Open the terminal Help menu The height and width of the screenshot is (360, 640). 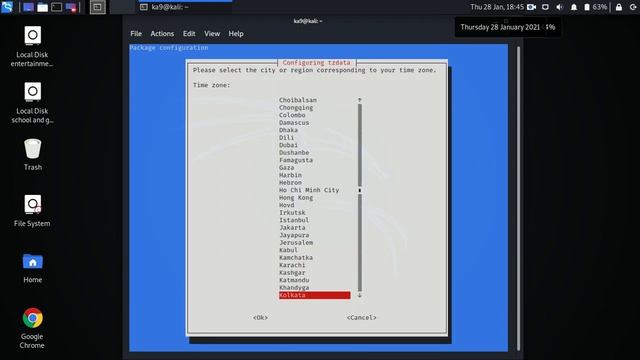pos(236,33)
